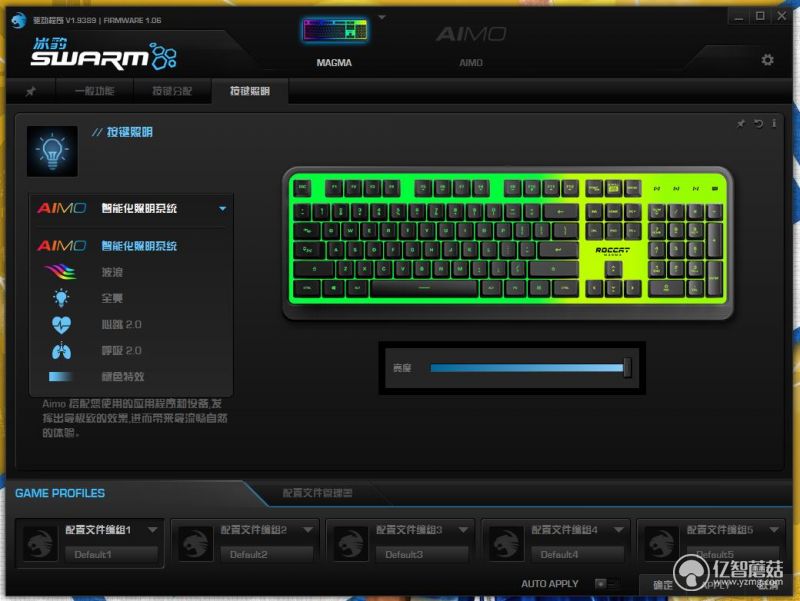Confirm with the 确定 button
800x601 pixels.
pos(663,585)
